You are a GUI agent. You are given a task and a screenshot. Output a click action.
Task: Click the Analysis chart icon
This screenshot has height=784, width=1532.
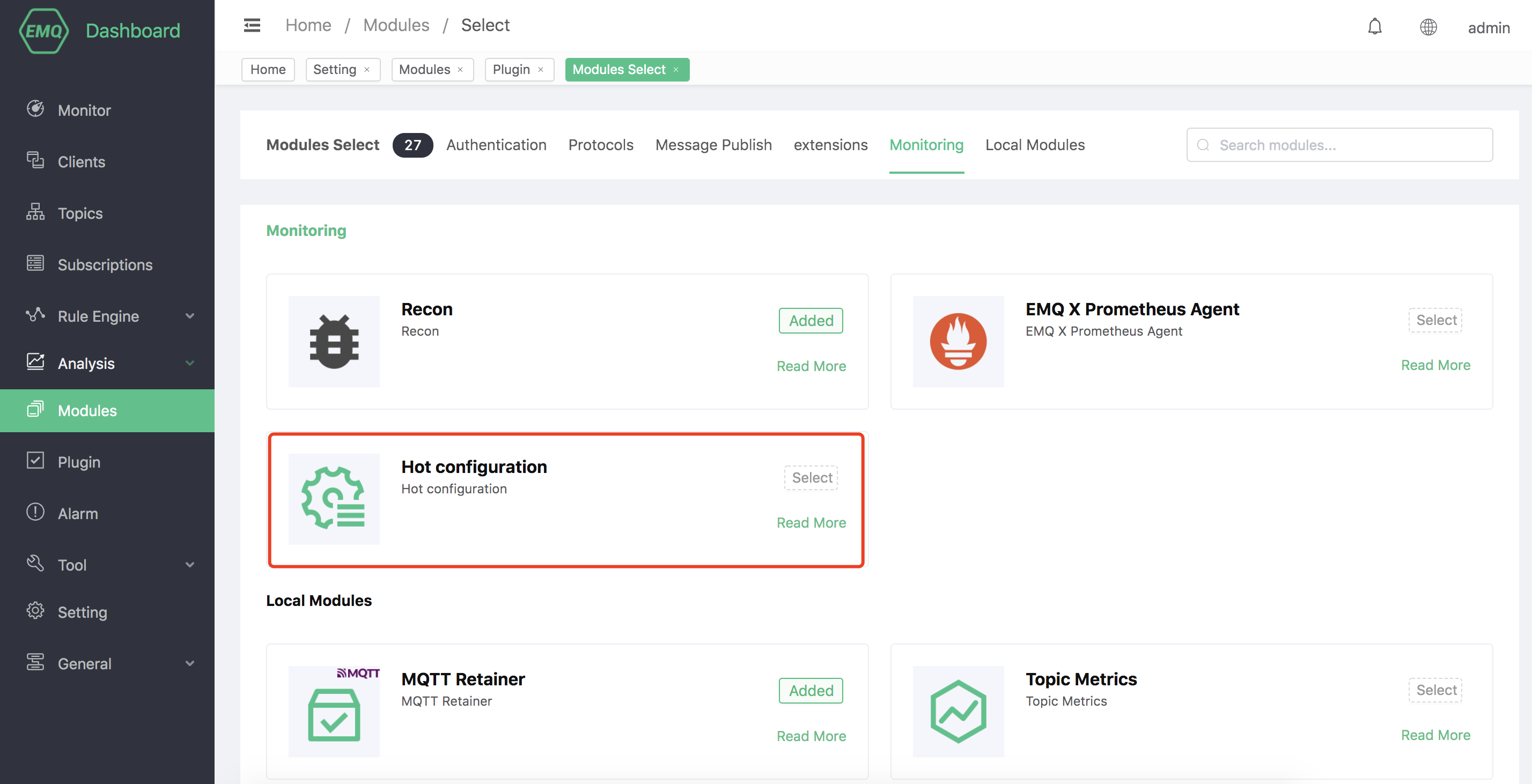coord(35,362)
